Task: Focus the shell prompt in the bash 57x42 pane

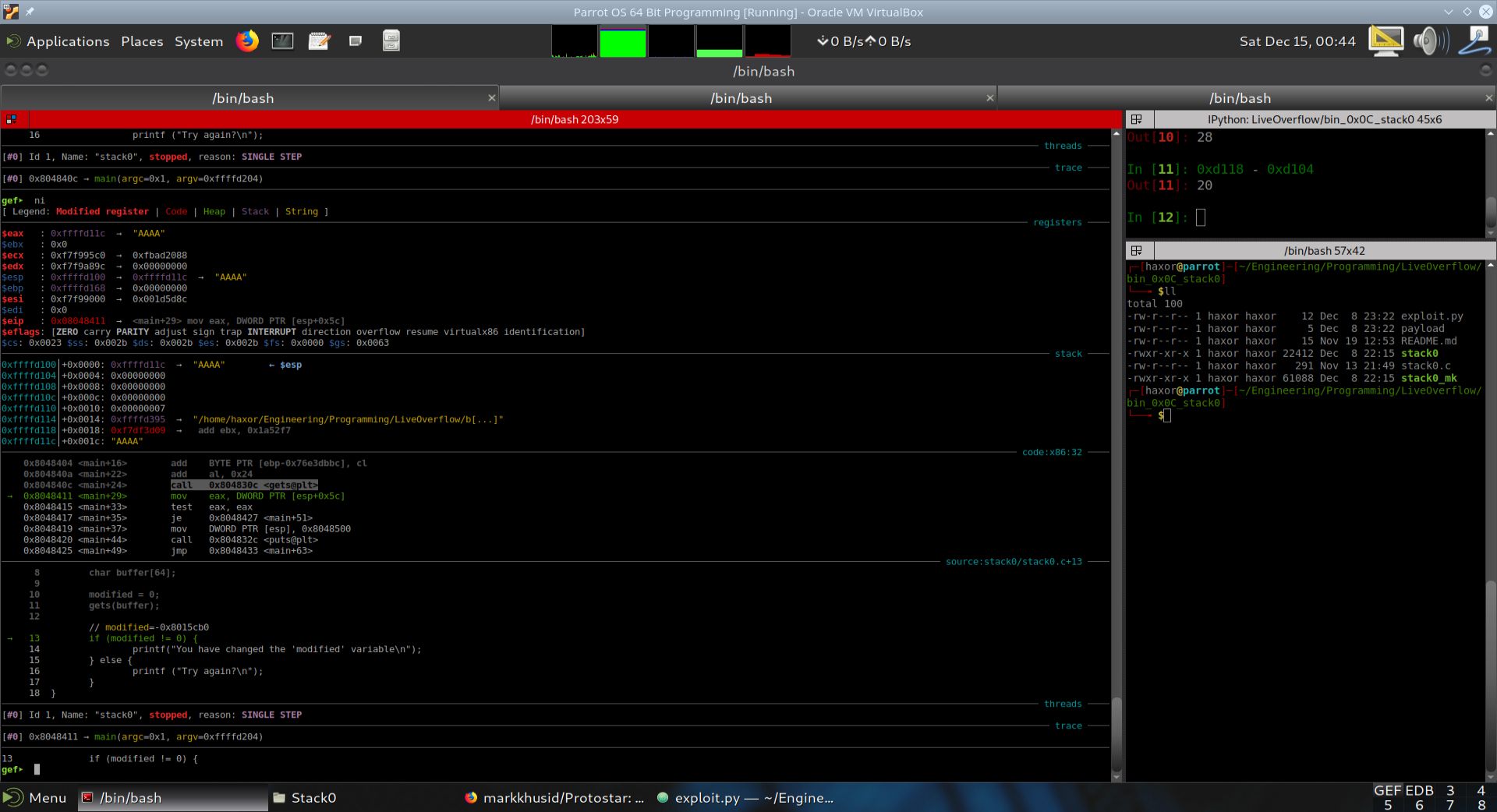Action: (1167, 415)
